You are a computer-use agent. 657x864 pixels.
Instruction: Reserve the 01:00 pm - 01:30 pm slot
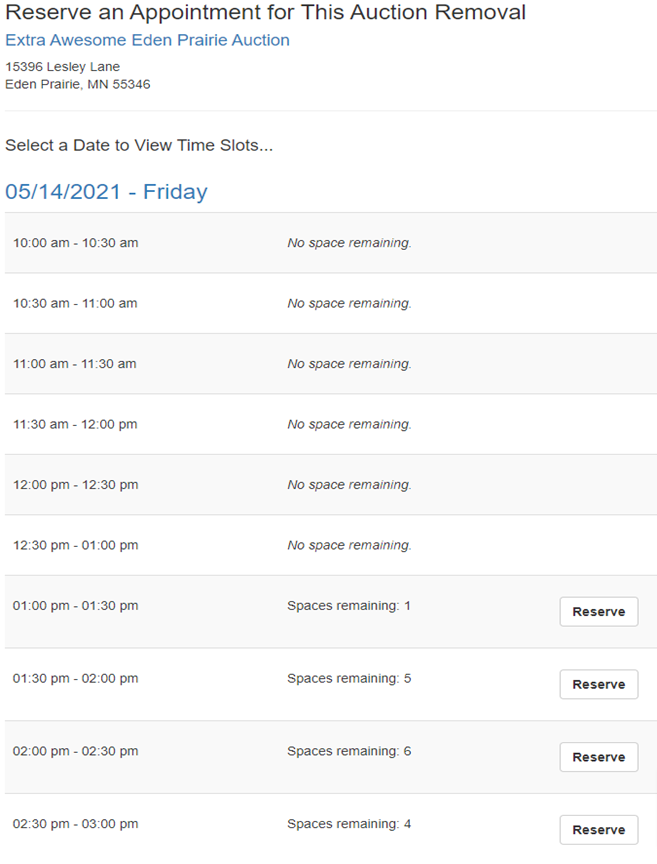598,612
